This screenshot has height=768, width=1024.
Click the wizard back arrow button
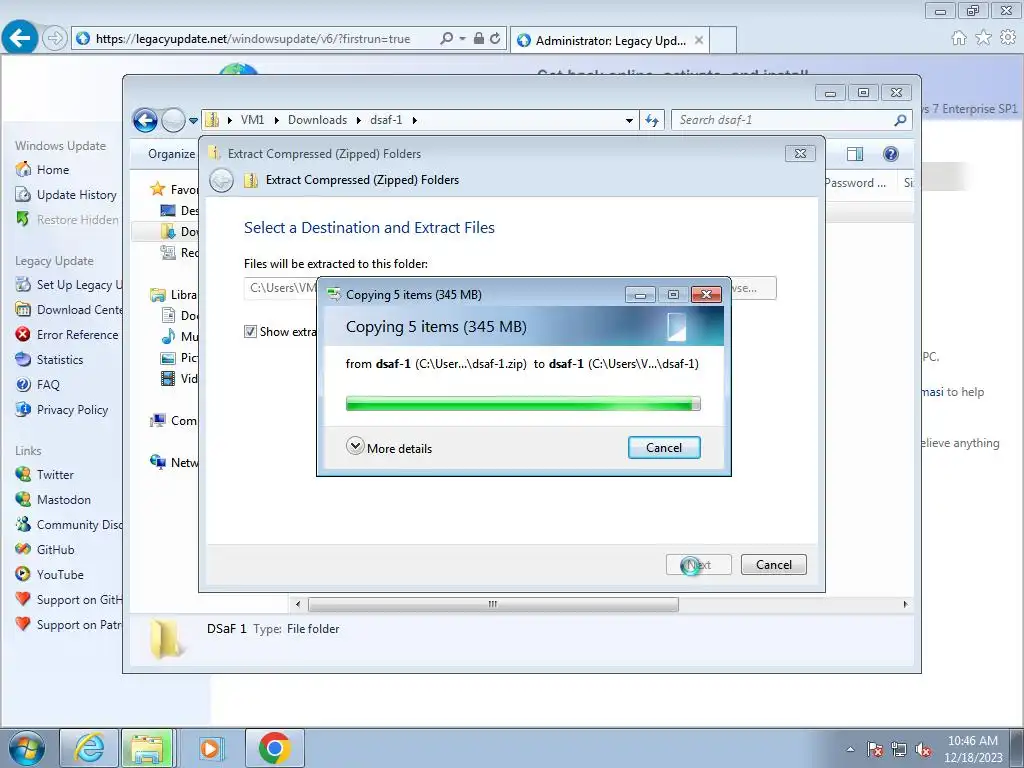[221, 180]
